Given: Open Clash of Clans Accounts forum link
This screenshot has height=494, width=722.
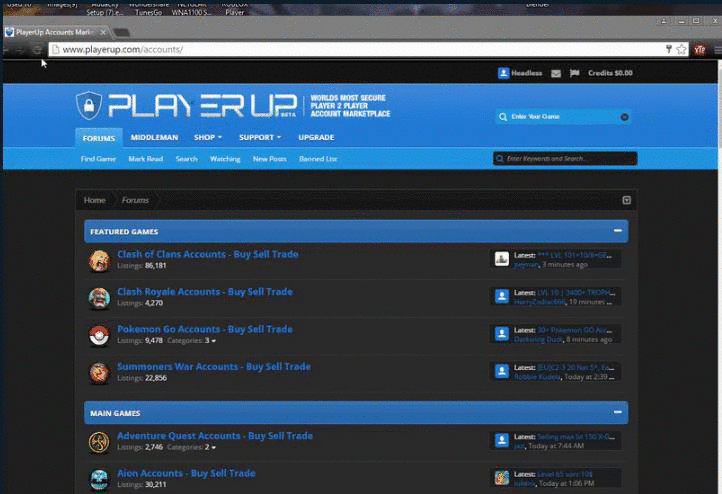Looking at the screenshot, I should (x=208, y=254).
